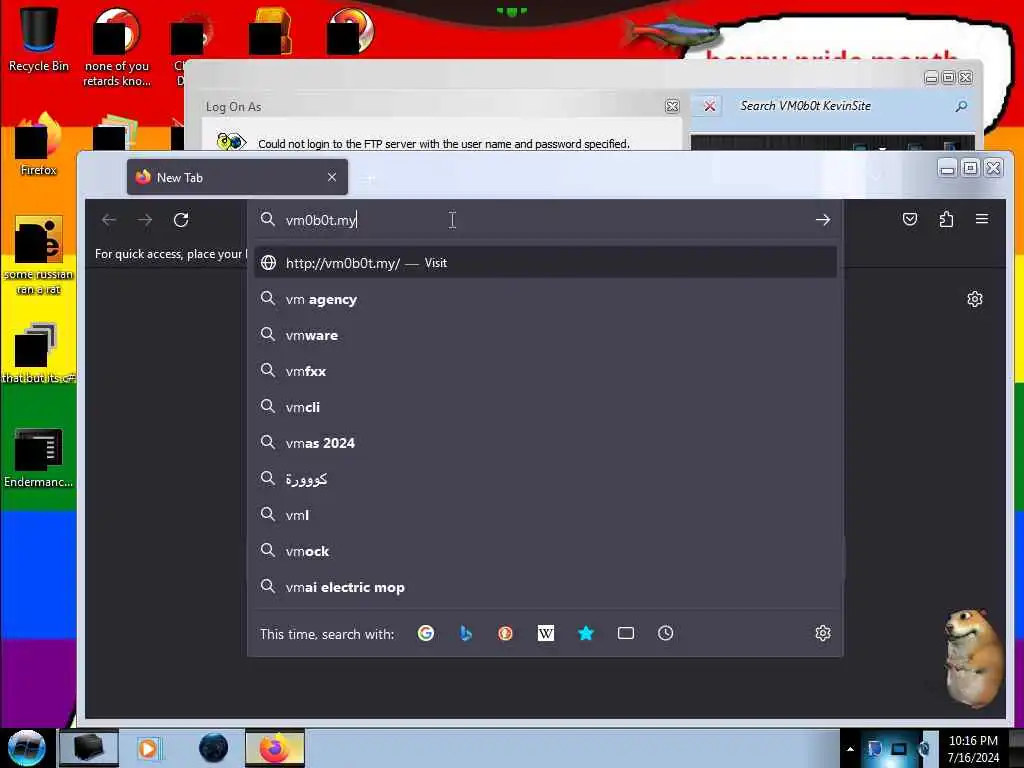Select 'that but its c#' desktop icon

tap(39, 353)
